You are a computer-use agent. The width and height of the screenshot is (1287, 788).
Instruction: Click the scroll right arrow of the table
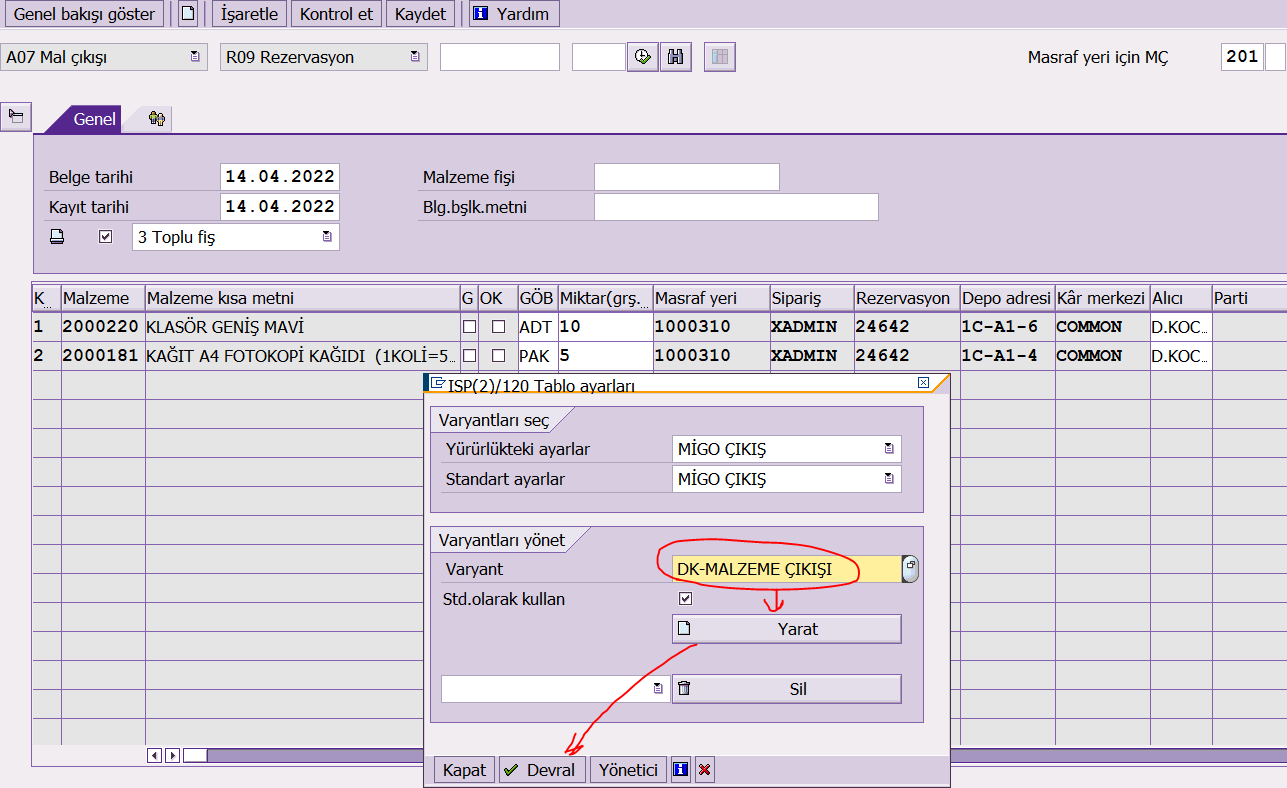(x=172, y=755)
